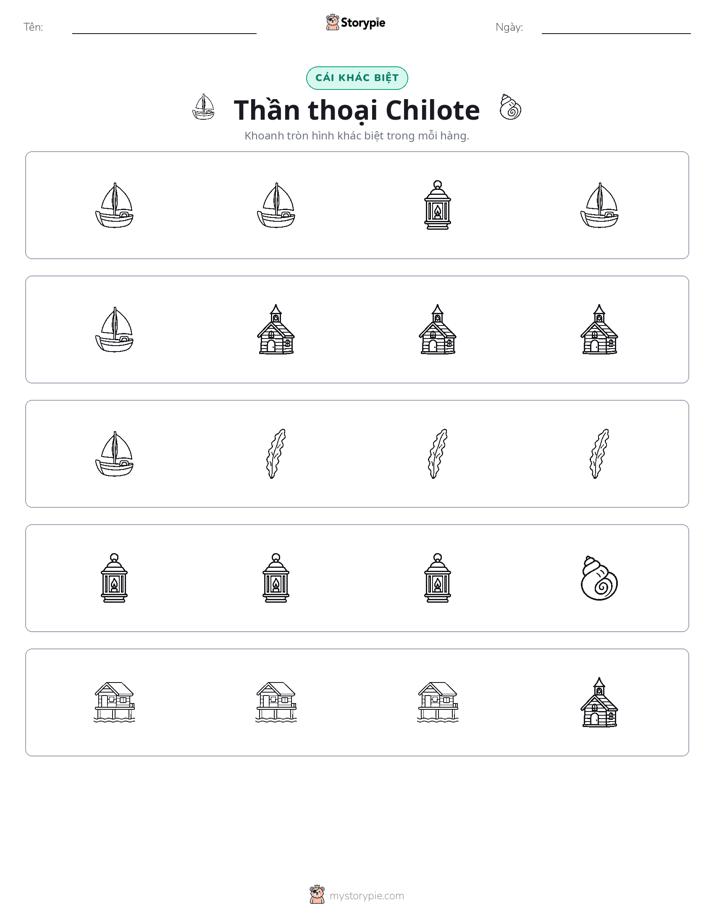Select the sailboat in the second row
Viewport: 714px width, 924px height.
(114, 329)
